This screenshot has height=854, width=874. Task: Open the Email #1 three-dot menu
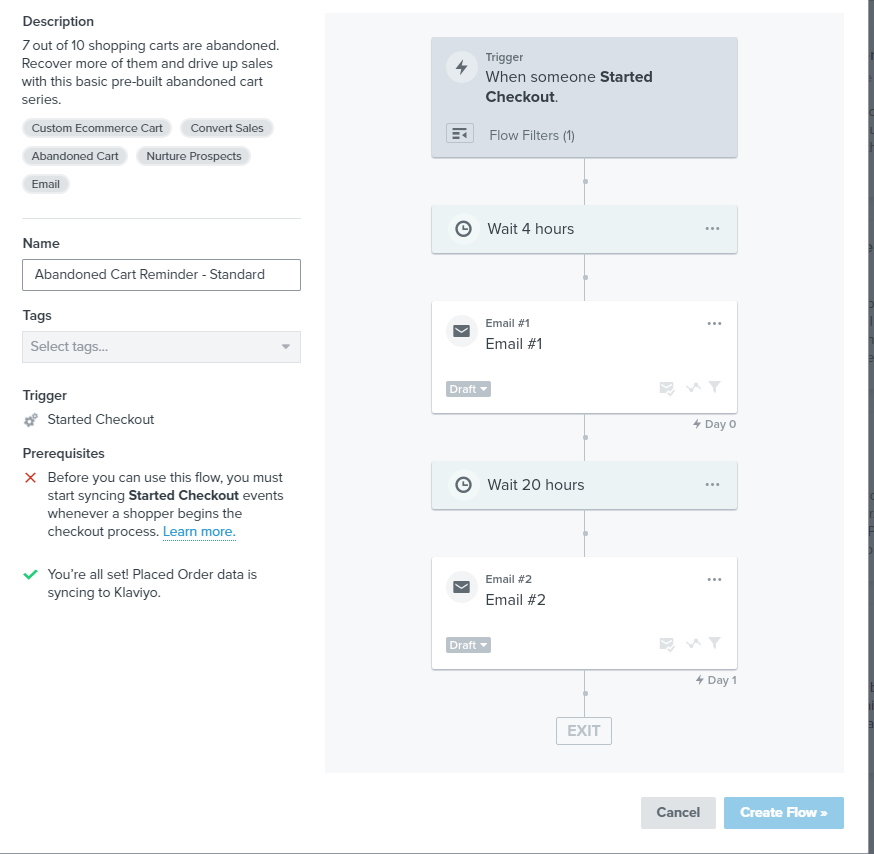pos(715,323)
